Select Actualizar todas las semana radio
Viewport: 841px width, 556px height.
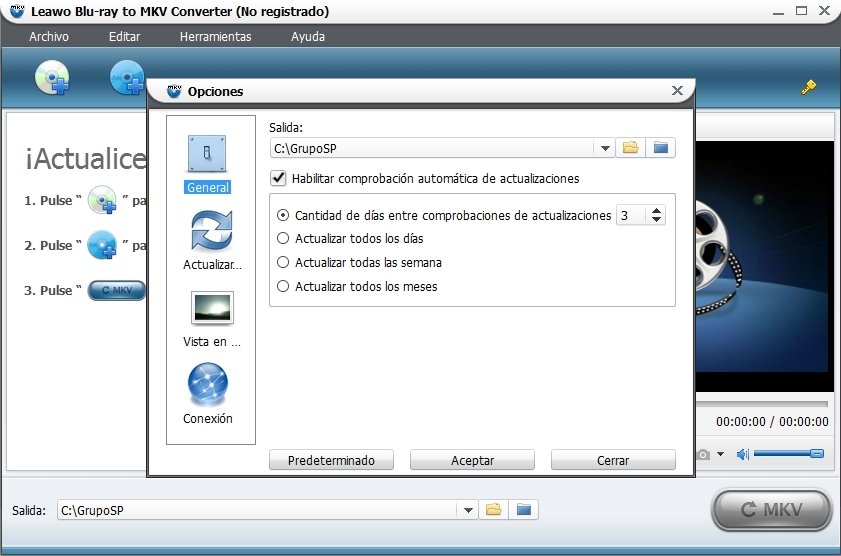pyautogui.click(x=283, y=262)
